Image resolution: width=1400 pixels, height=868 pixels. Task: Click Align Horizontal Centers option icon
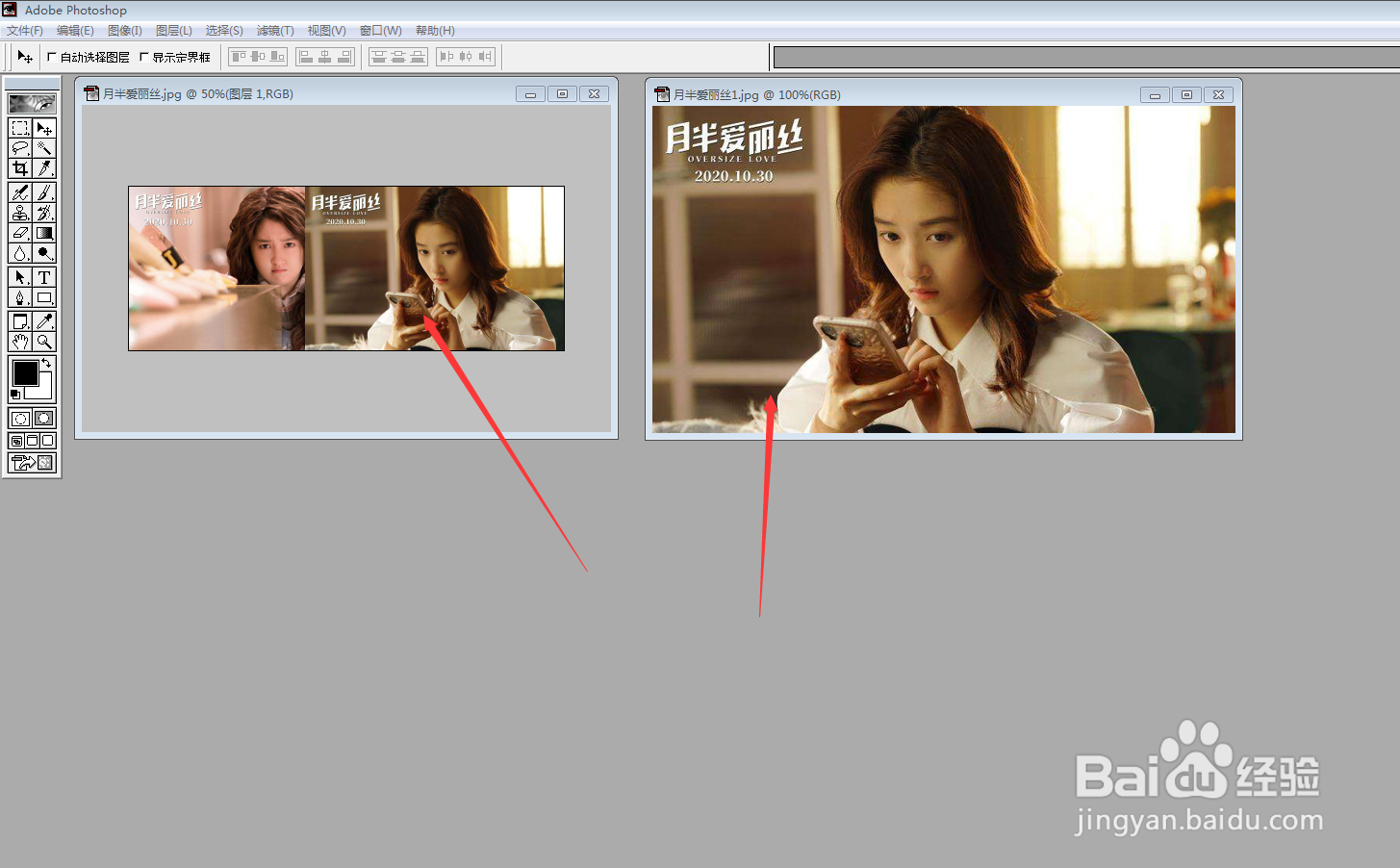pos(325,57)
